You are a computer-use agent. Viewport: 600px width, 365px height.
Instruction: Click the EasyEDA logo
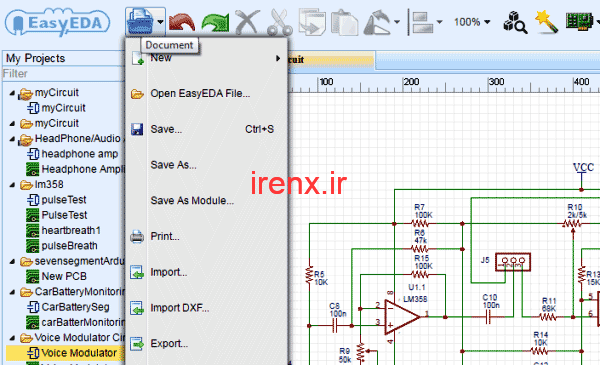(57, 22)
